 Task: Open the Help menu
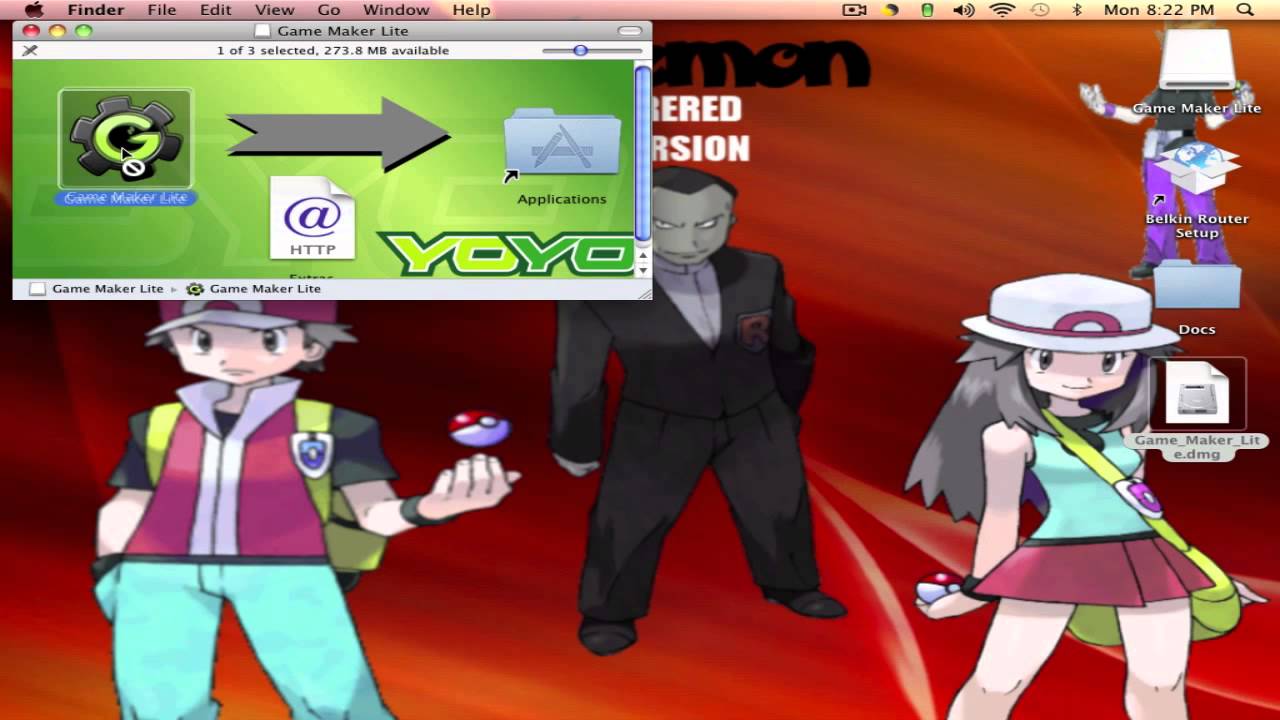point(471,10)
